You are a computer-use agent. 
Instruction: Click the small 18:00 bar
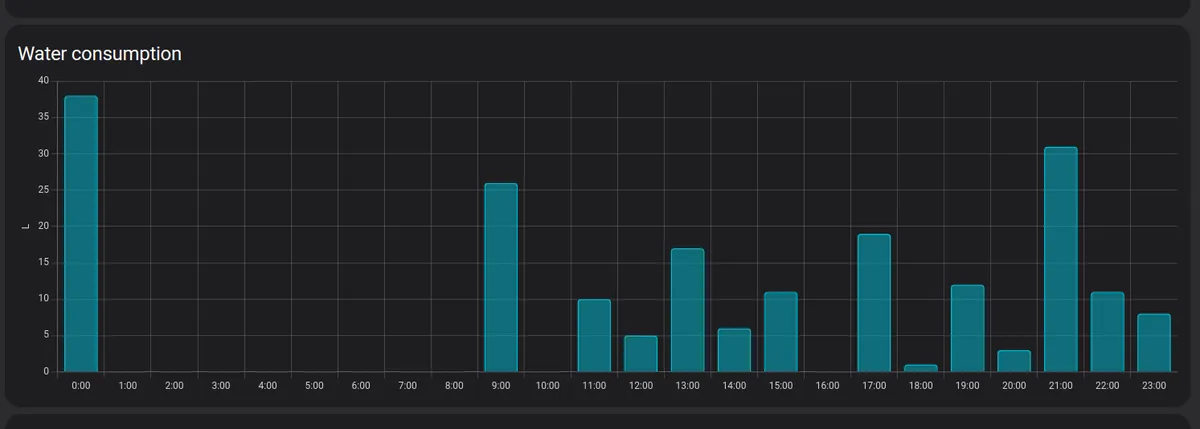tap(921, 368)
